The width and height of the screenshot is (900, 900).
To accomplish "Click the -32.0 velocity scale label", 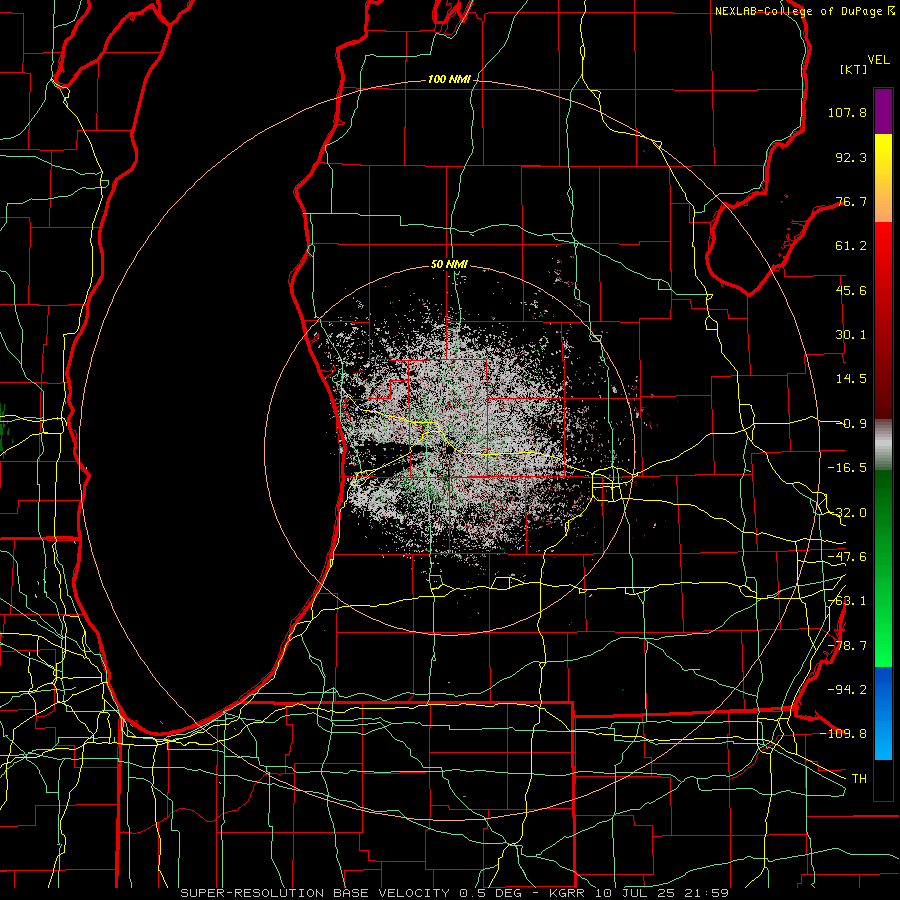I will pyautogui.click(x=847, y=513).
